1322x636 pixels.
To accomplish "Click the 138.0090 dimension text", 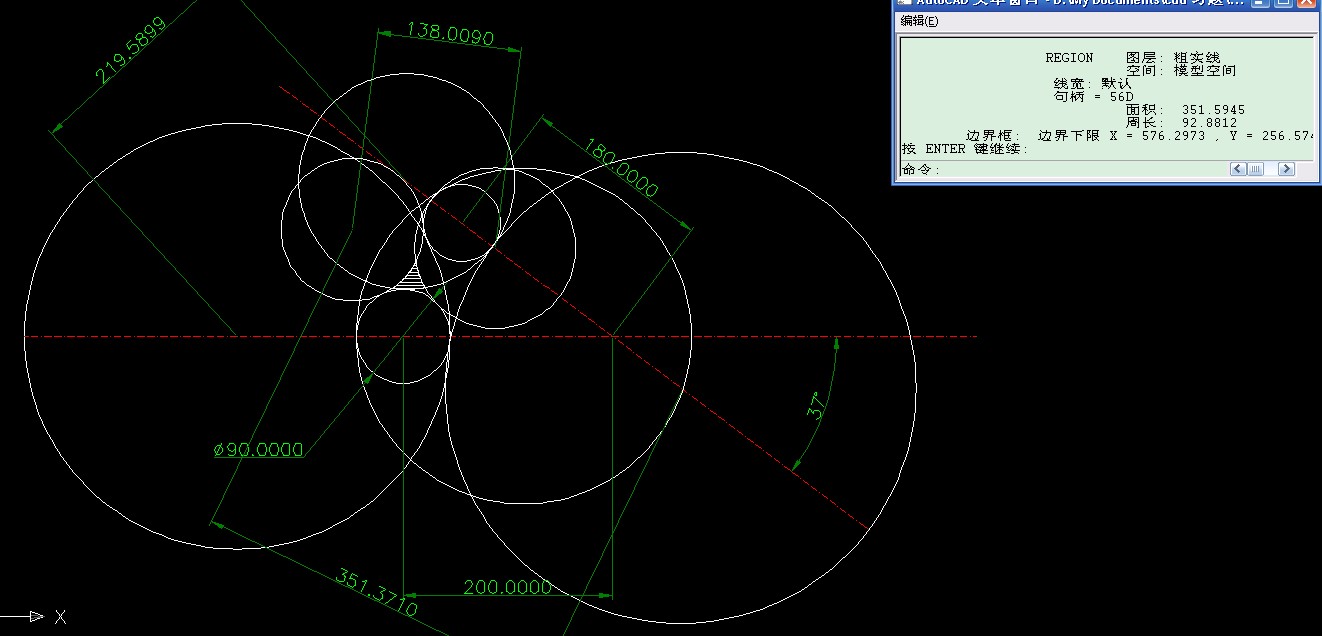I will point(450,35).
